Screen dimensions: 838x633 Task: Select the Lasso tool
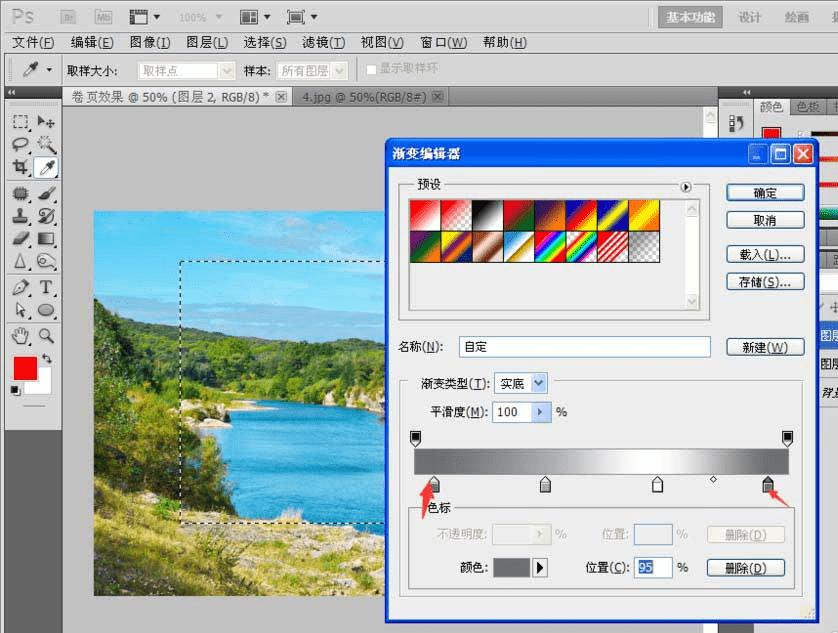(x=20, y=144)
